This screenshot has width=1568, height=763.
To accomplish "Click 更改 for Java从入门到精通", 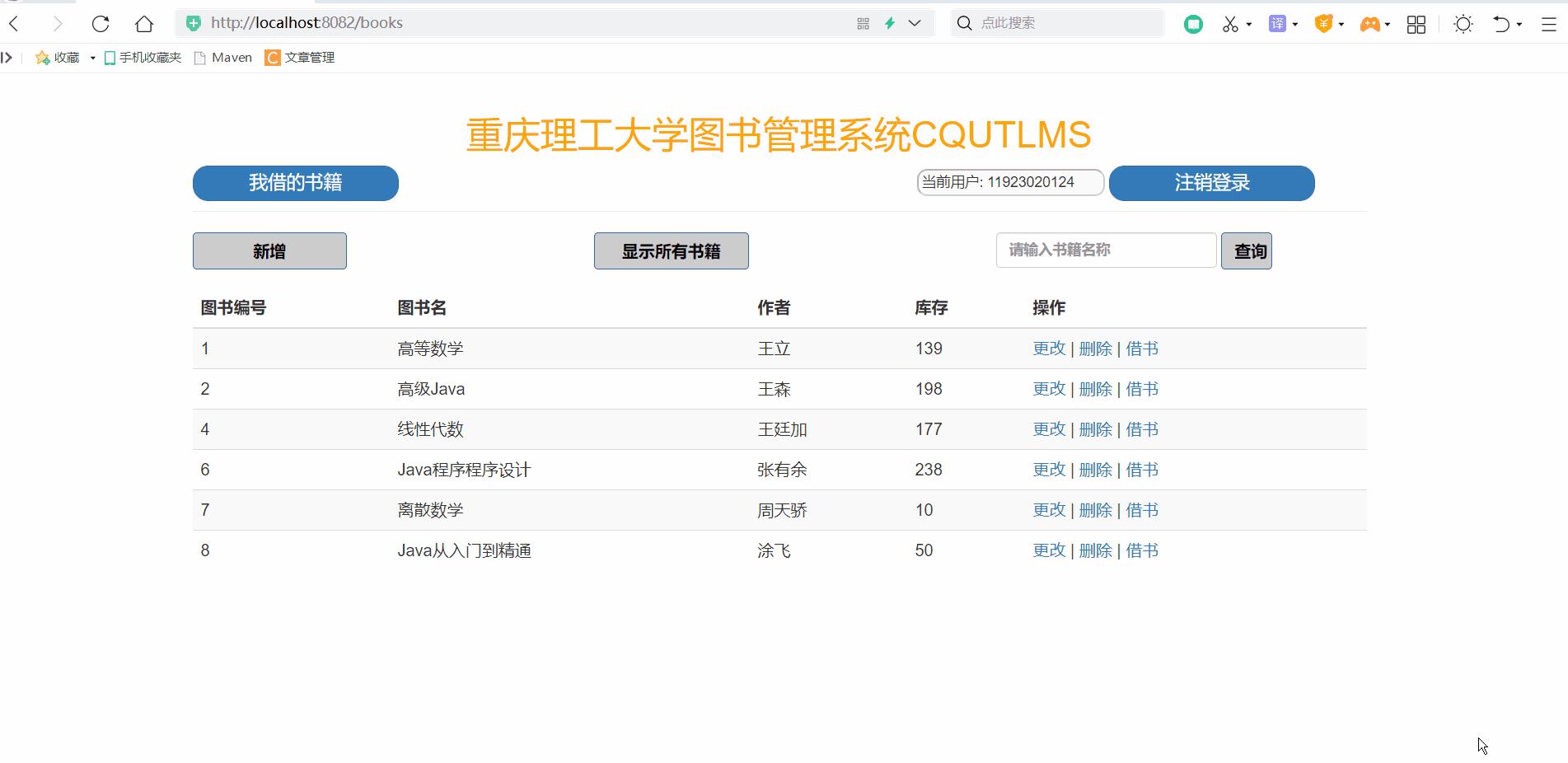I will tap(1050, 550).
